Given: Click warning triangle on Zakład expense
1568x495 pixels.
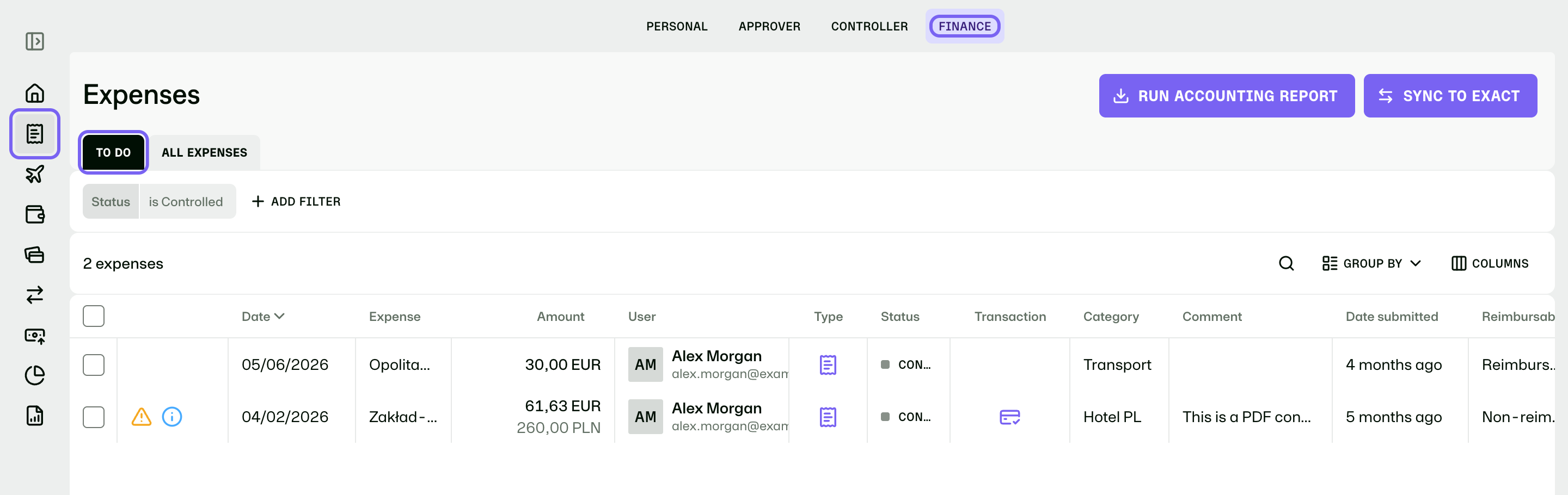Looking at the screenshot, I should [x=141, y=417].
